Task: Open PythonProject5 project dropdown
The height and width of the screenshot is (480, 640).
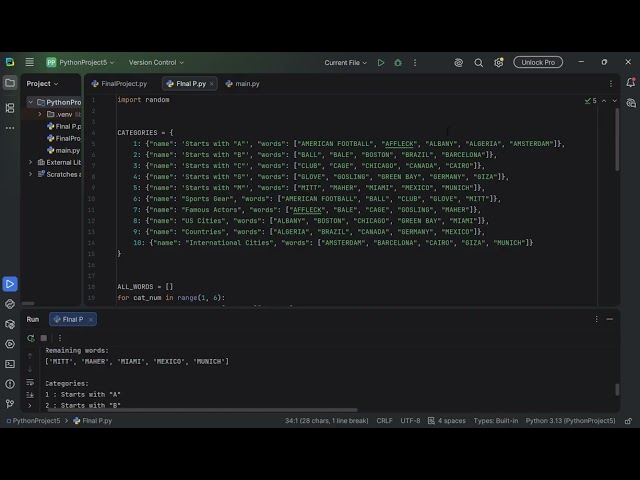Action: tap(80, 62)
